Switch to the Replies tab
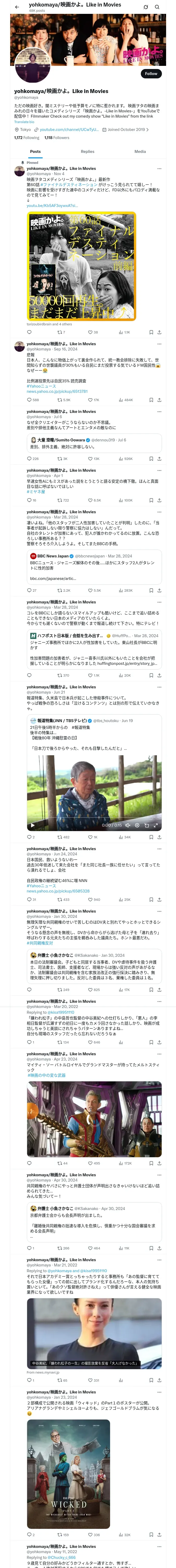The height and width of the screenshot is (1568, 176). (x=87, y=152)
